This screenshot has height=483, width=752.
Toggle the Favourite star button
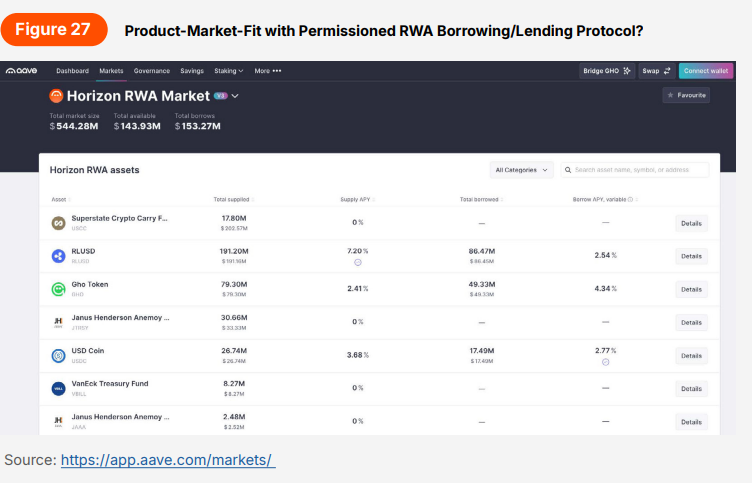click(686, 95)
